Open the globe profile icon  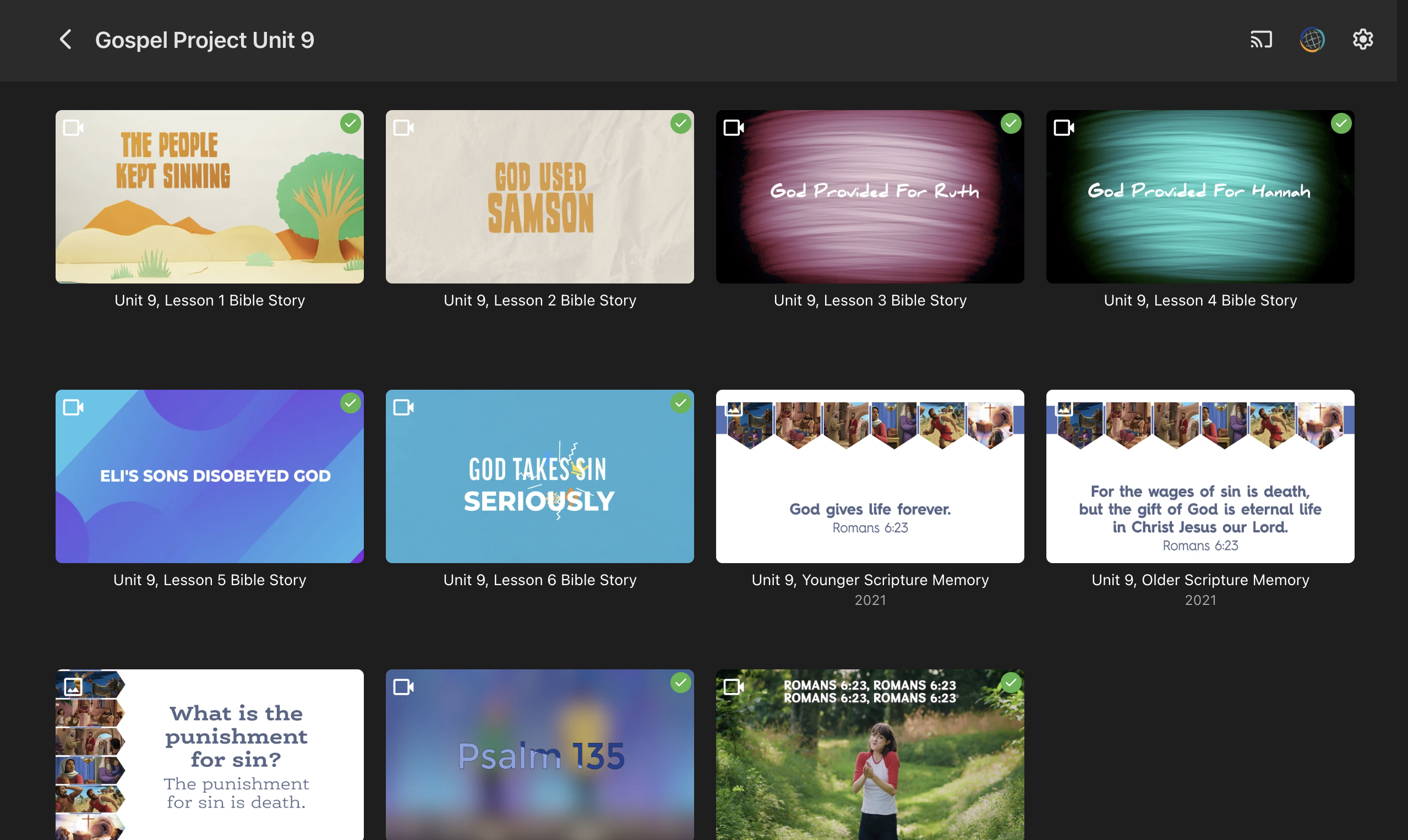[1312, 40]
